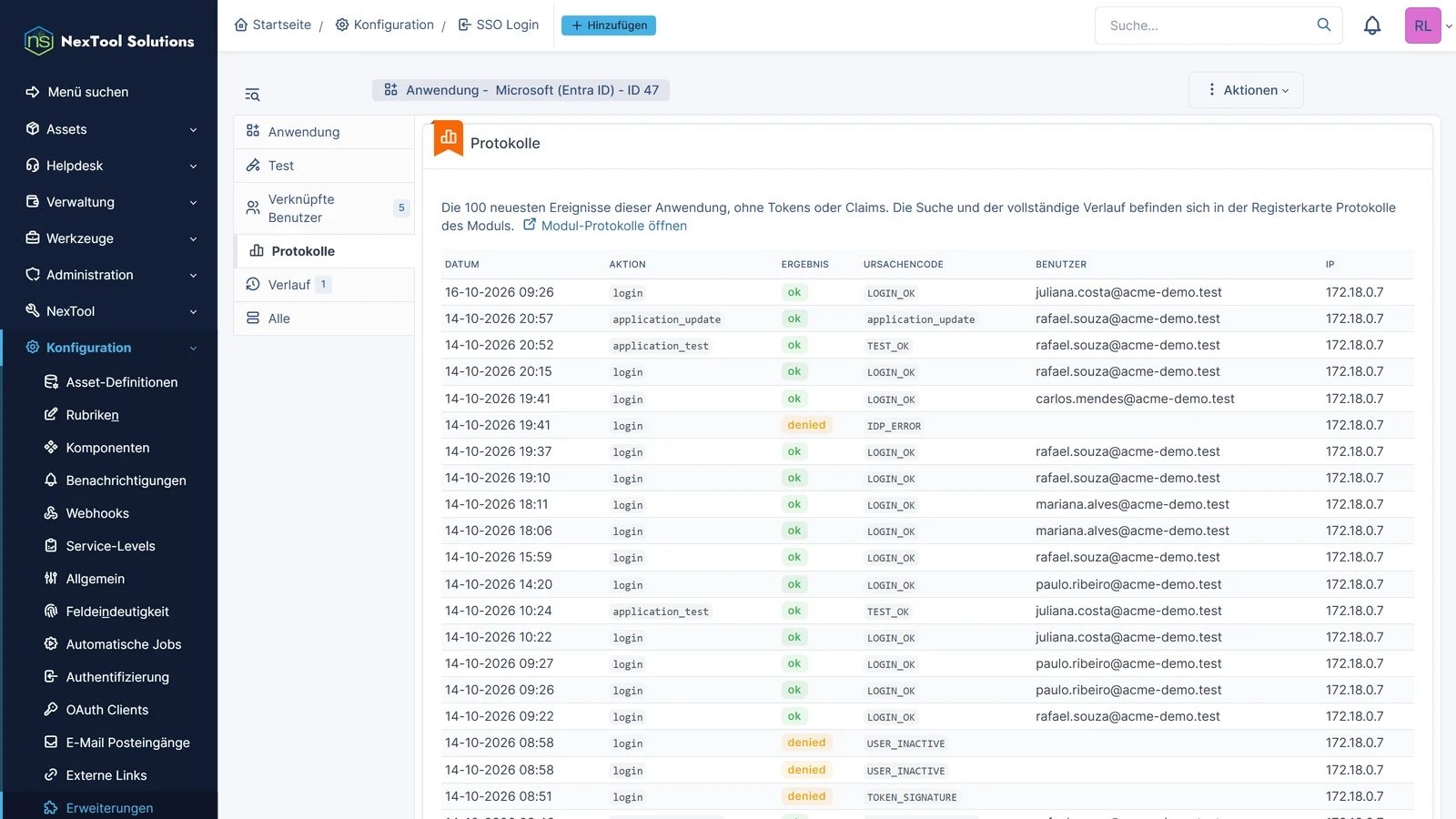Expand the Administration menu
This screenshot has width=1456, height=819.
[x=110, y=275]
